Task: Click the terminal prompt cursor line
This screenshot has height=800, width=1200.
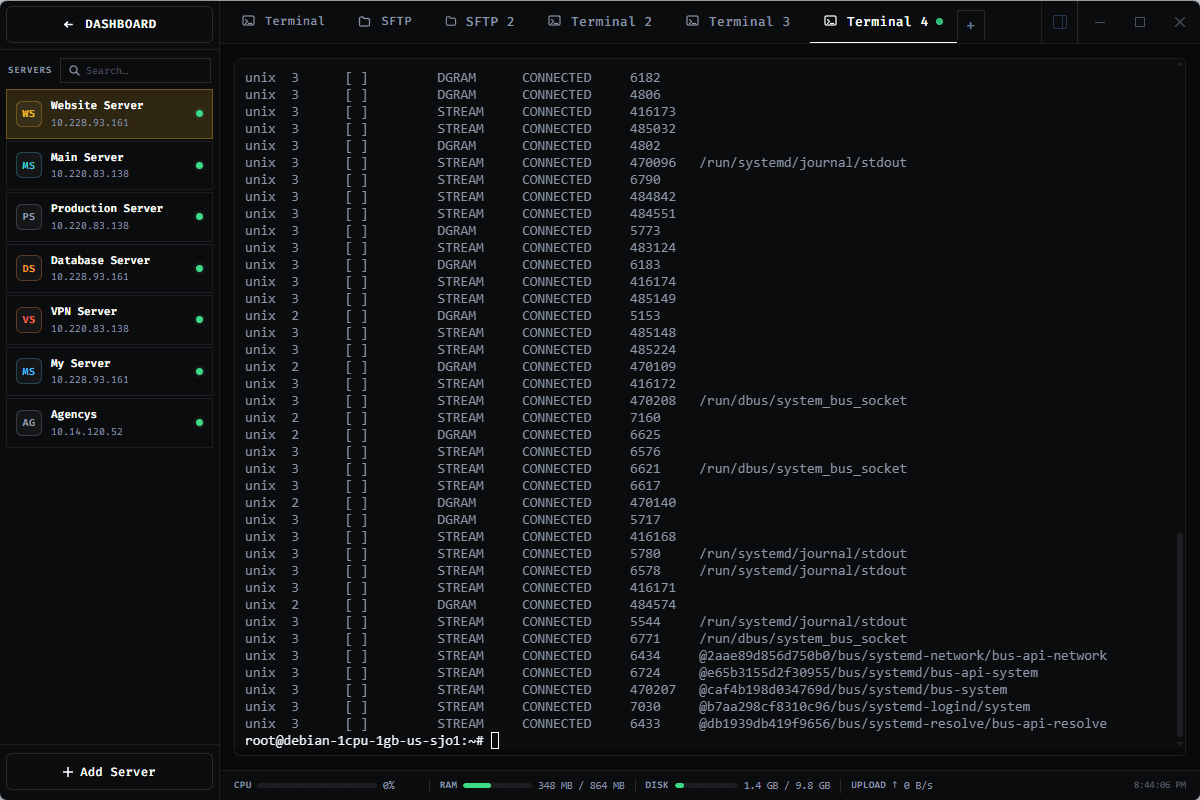Action: click(495, 741)
